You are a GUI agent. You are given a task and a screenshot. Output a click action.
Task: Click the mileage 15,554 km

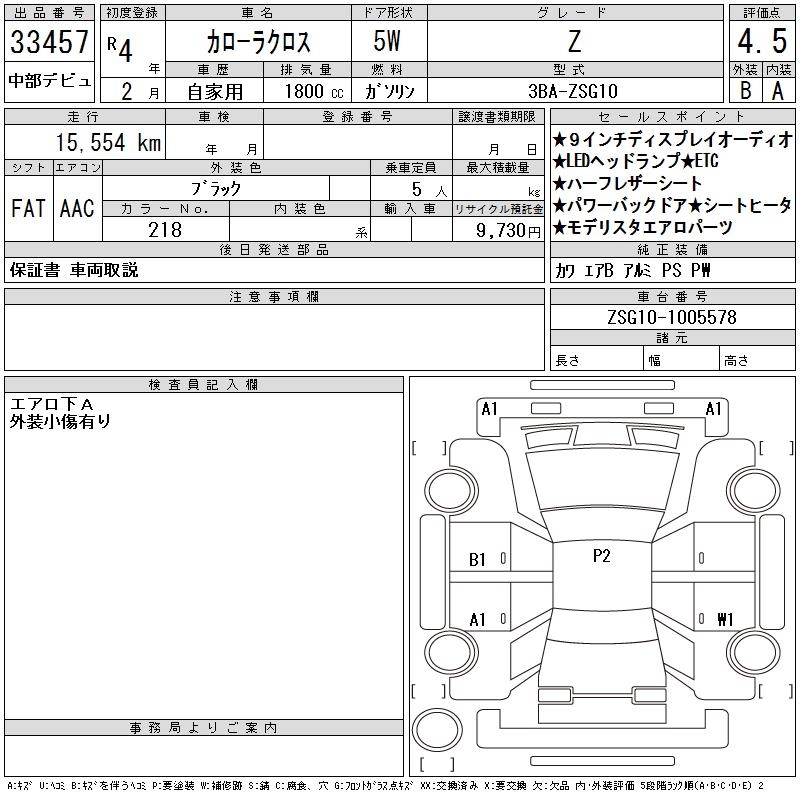108,142
